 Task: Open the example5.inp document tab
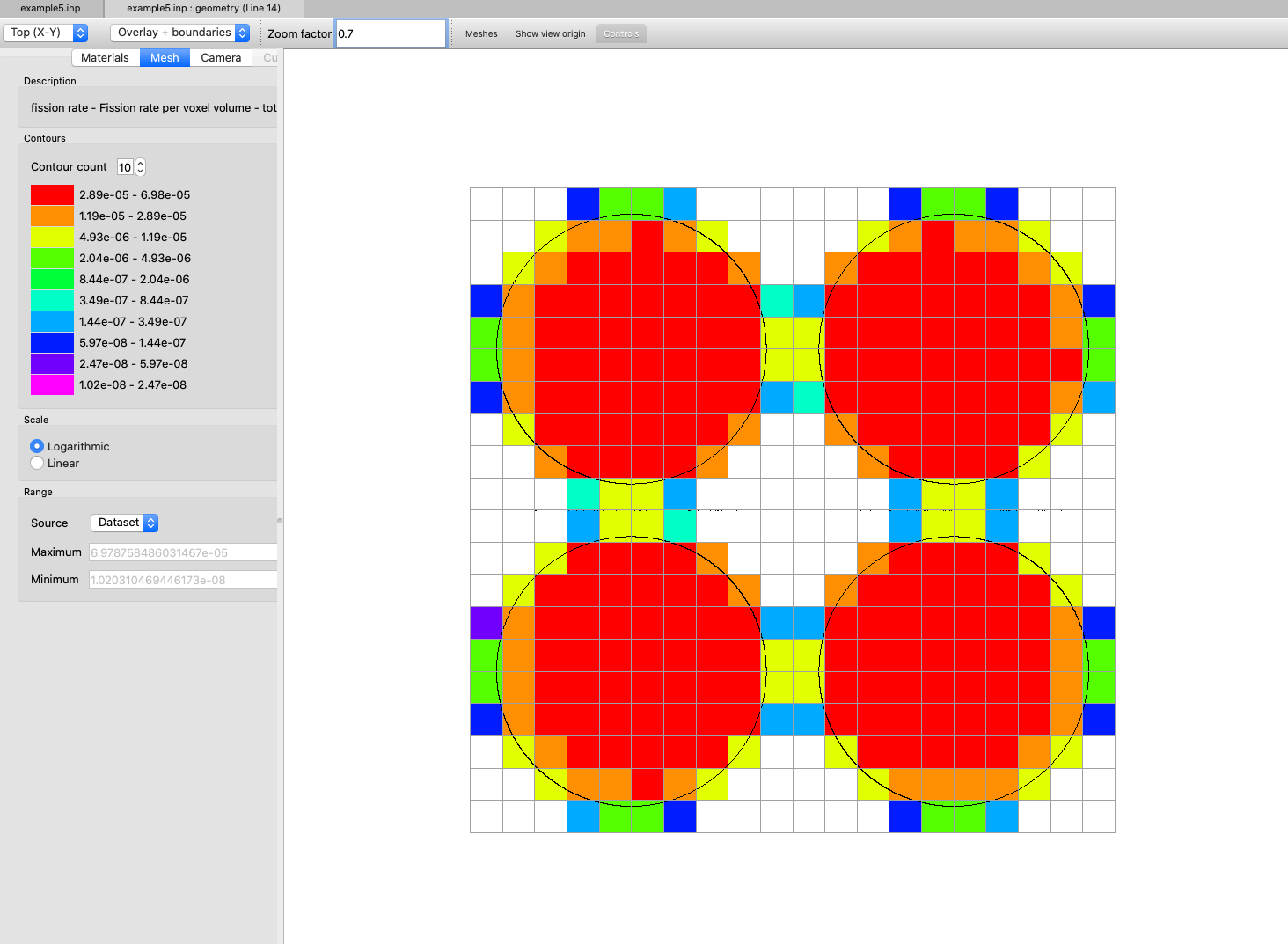click(50, 8)
